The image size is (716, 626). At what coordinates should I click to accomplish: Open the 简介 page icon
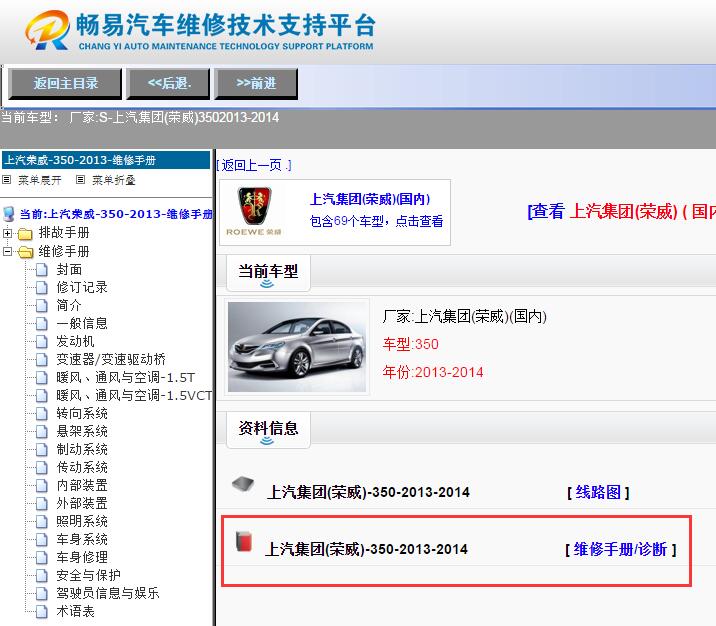(x=42, y=305)
